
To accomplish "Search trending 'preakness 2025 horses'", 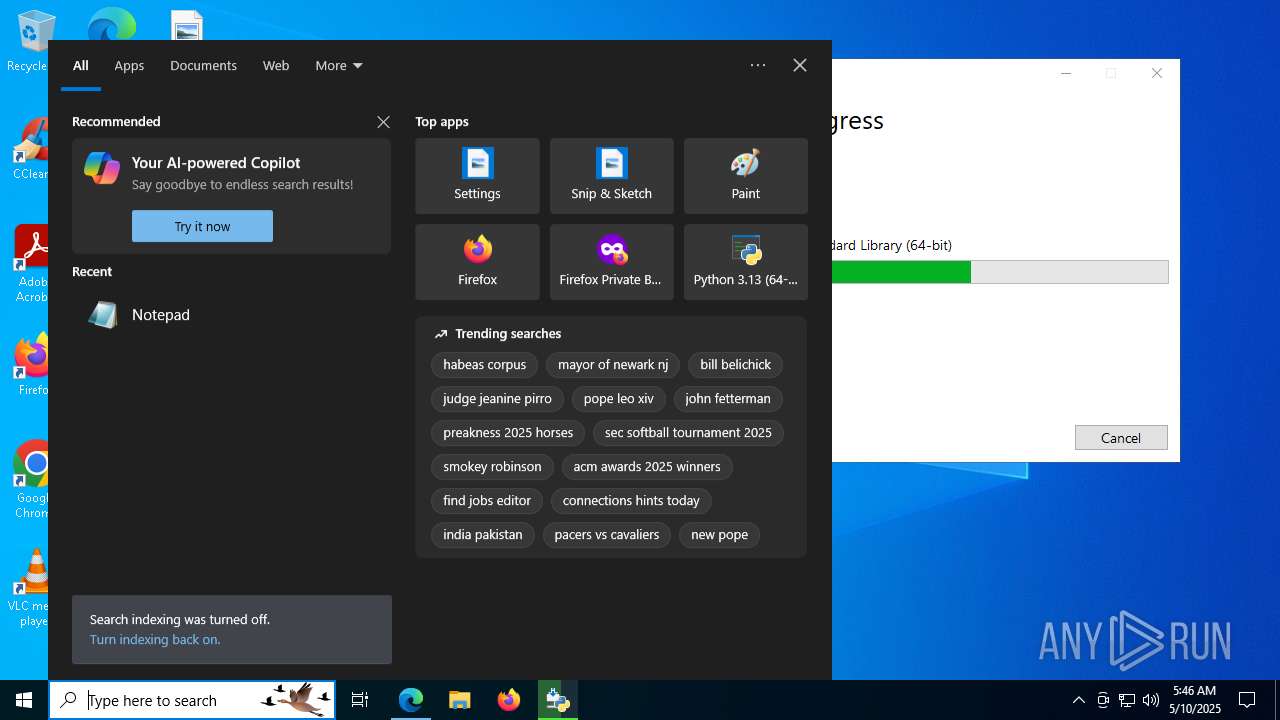I will [x=508, y=433].
